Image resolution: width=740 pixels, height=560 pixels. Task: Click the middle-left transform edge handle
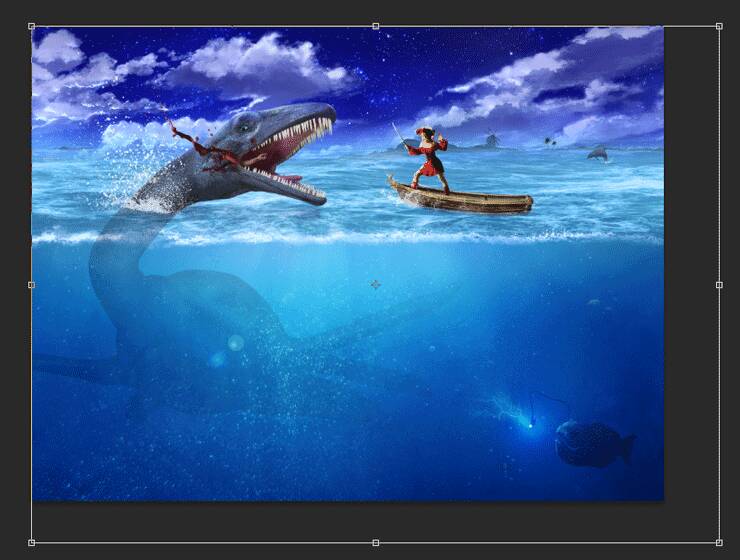click(x=32, y=285)
